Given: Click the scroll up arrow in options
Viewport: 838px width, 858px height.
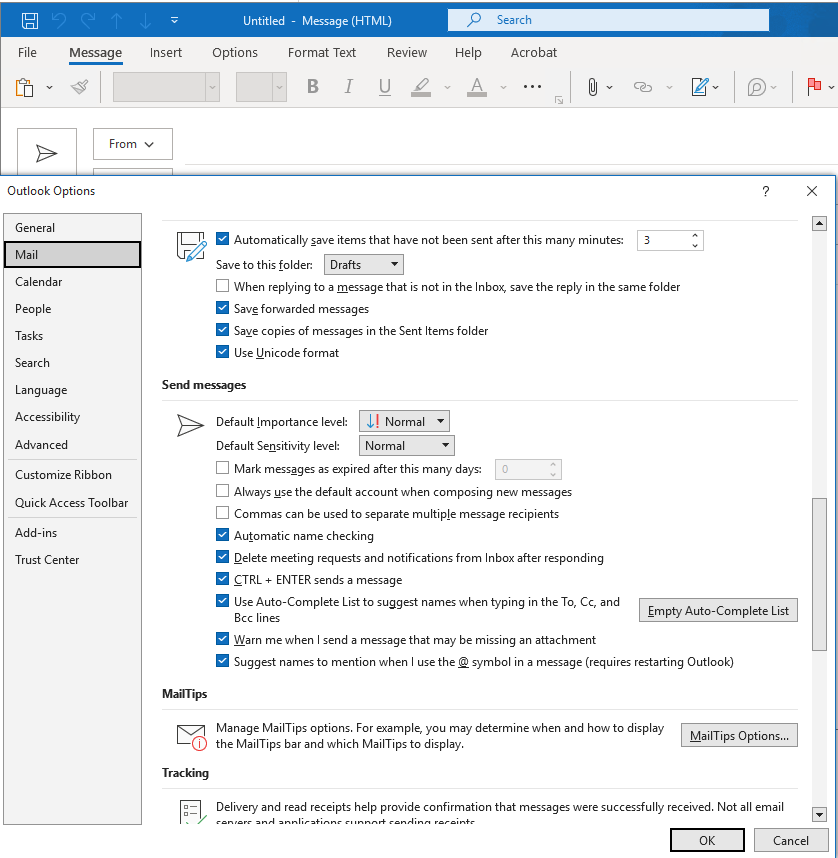Looking at the screenshot, I should pyautogui.click(x=819, y=223).
